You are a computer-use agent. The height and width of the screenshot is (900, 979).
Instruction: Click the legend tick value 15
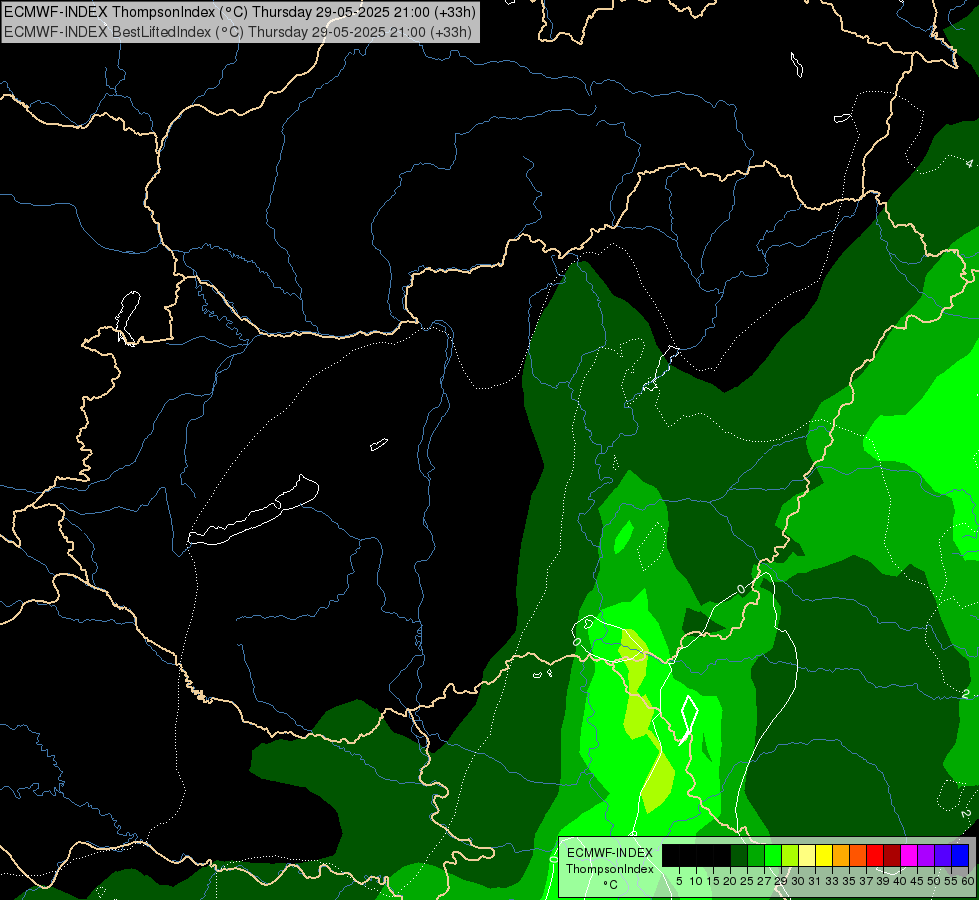[x=713, y=881]
